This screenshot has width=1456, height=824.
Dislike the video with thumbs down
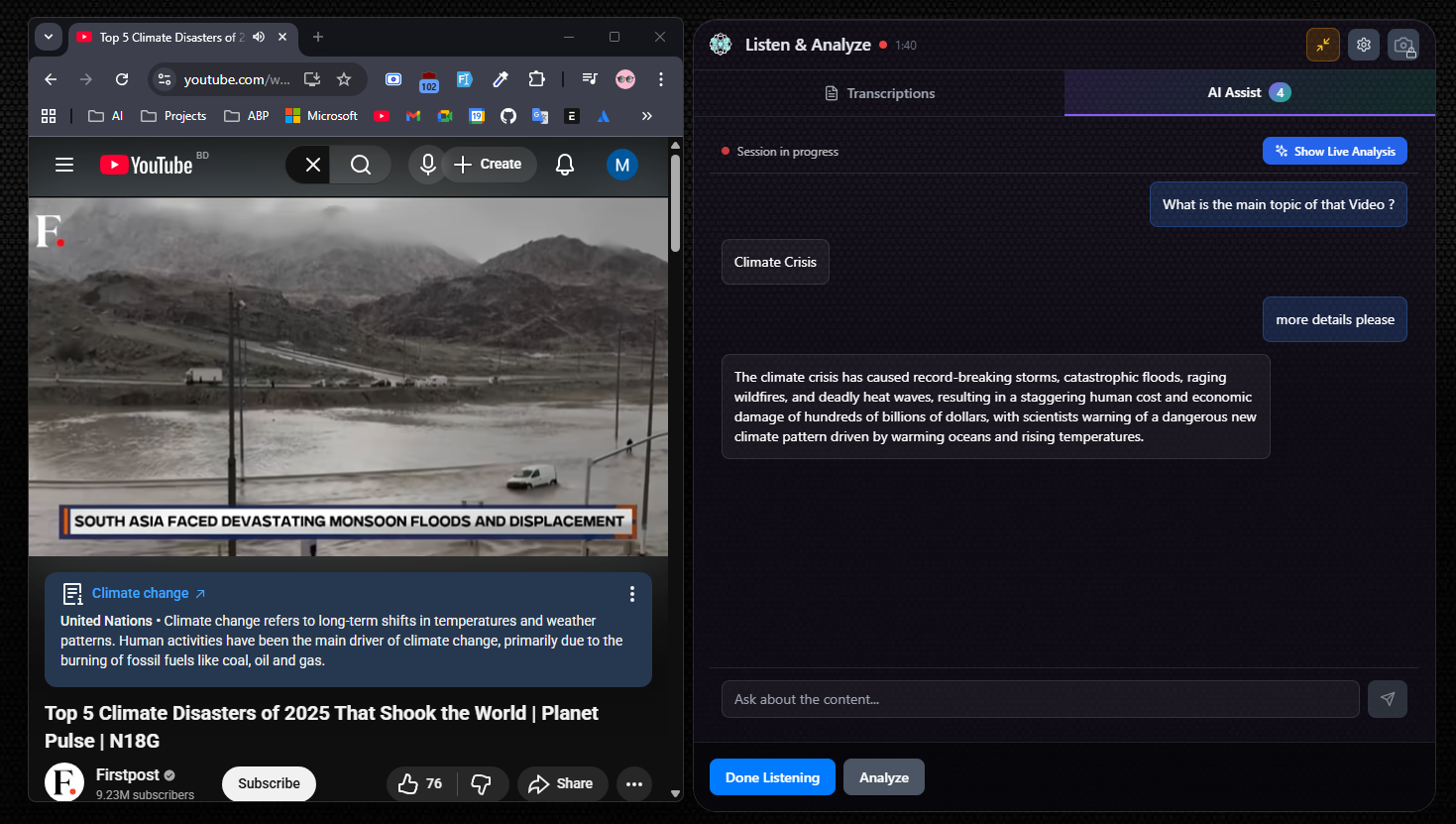(482, 784)
